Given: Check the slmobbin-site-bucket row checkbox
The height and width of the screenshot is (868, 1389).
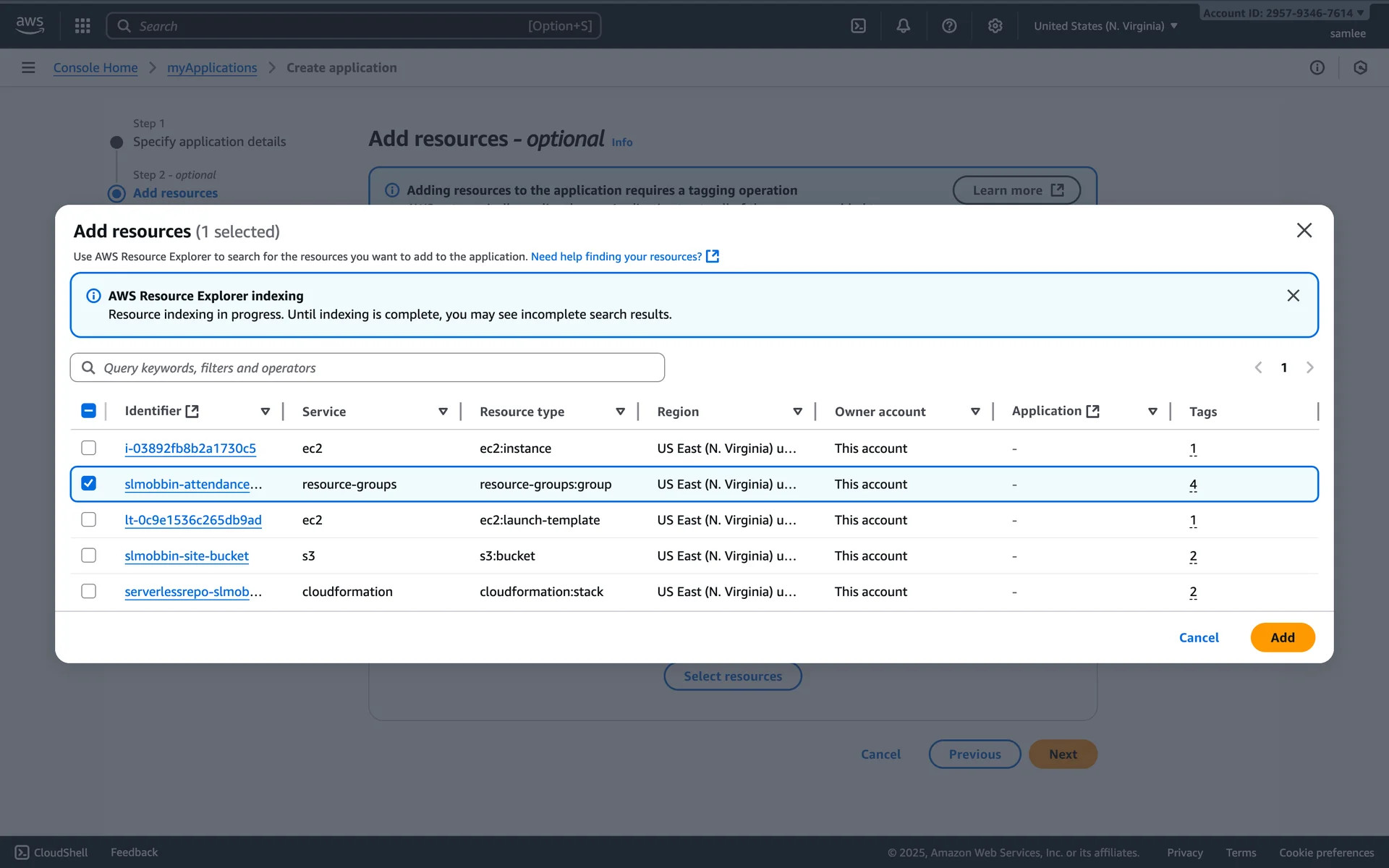Looking at the screenshot, I should point(88,556).
